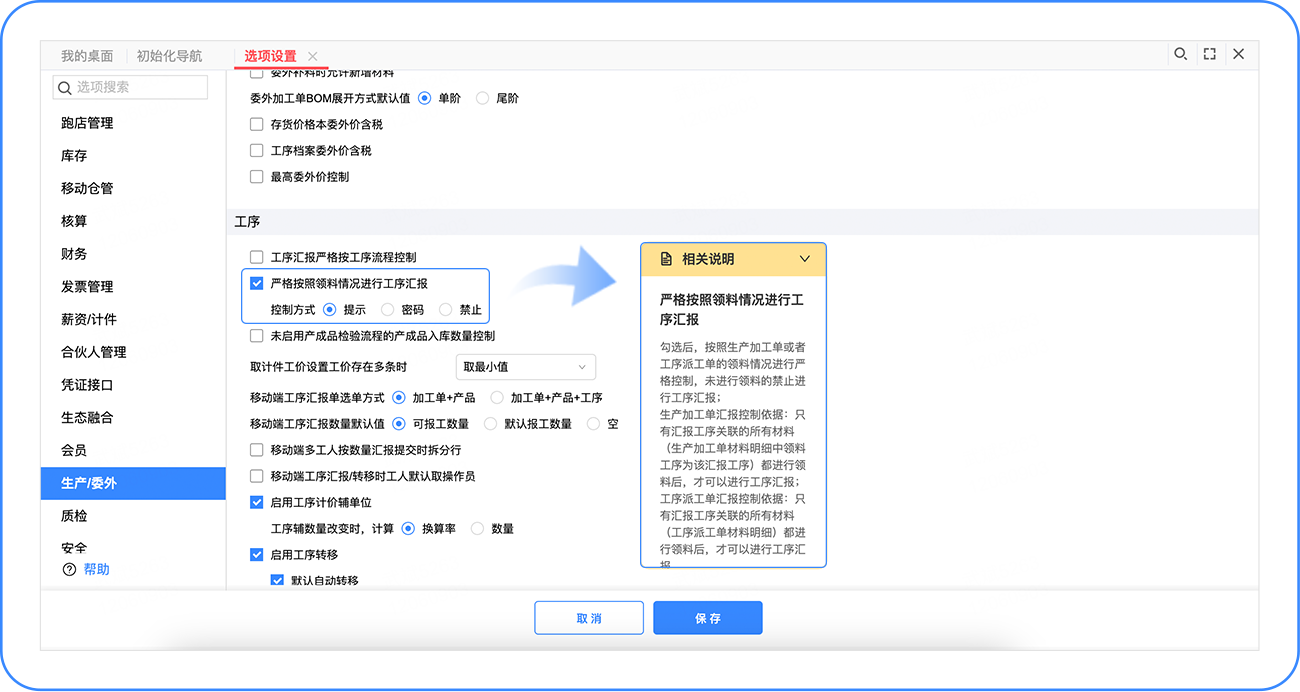Select 生产/委外 category

coord(133,483)
